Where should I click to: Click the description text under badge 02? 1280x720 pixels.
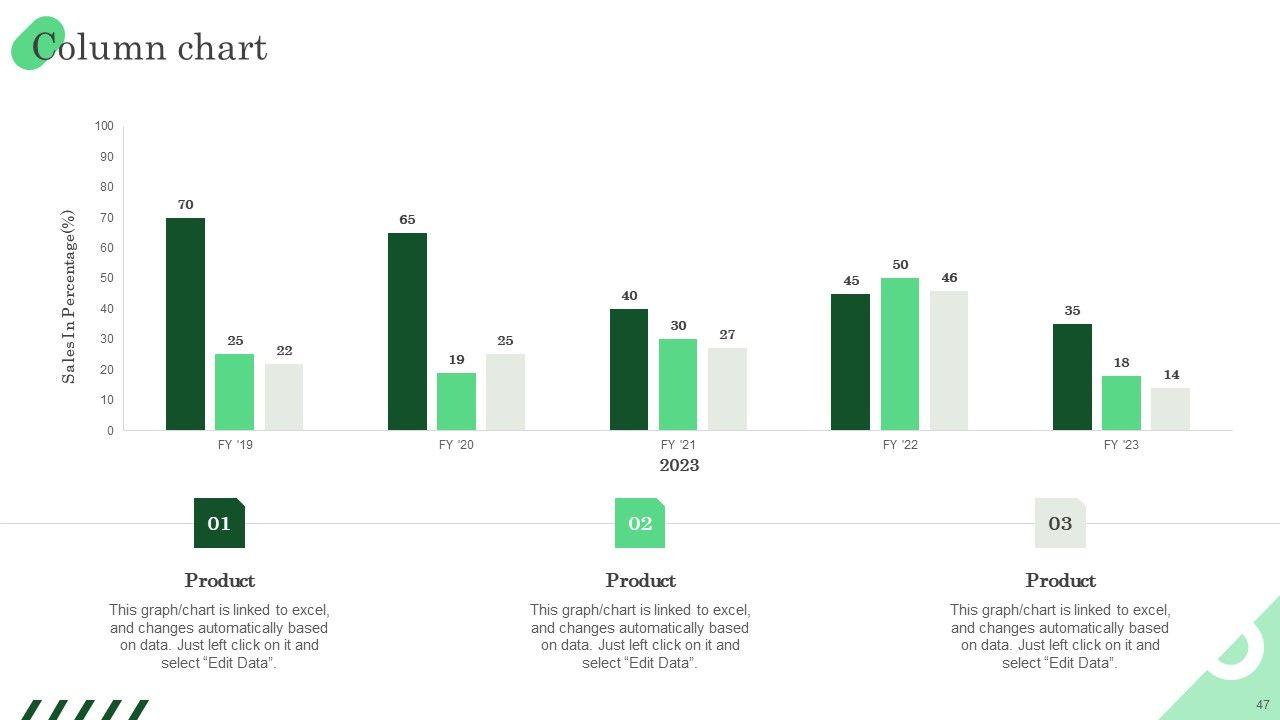click(640, 636)
